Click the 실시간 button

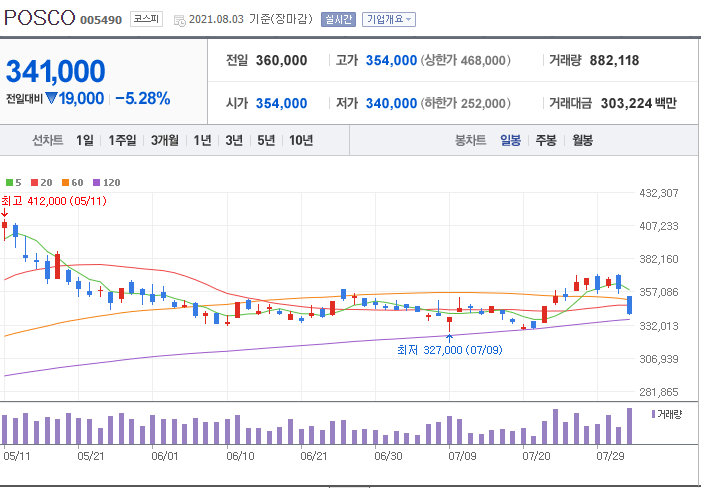pos(338,19)
